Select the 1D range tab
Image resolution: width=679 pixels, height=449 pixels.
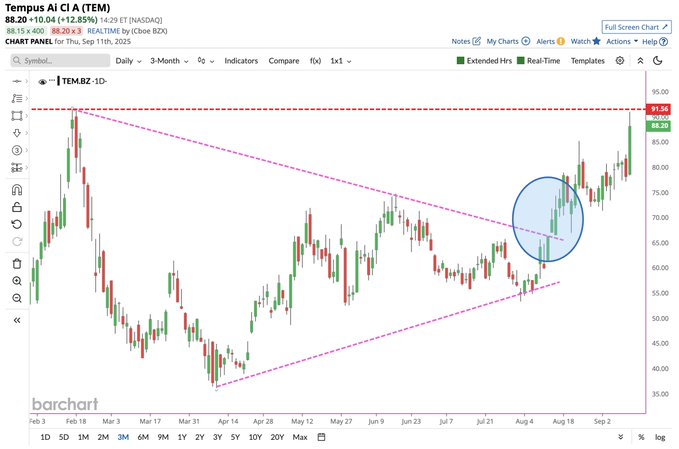(x=45, y=437)
